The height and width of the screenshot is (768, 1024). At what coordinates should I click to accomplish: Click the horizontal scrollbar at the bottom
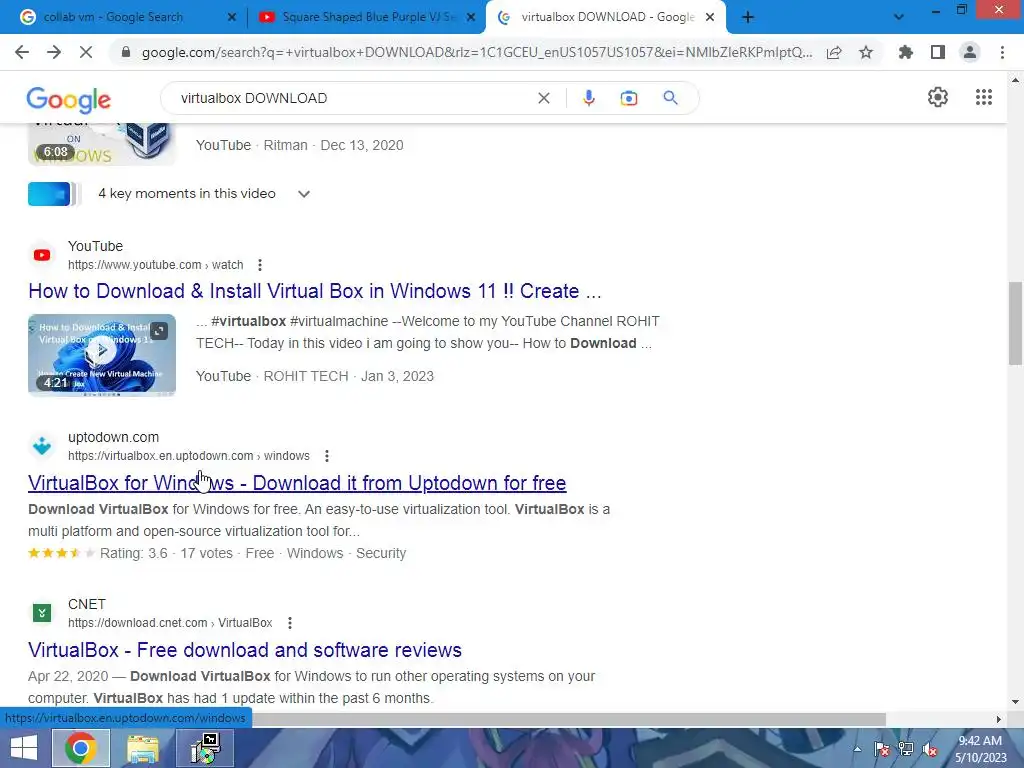pyautogui.click(x=569, y=719)
